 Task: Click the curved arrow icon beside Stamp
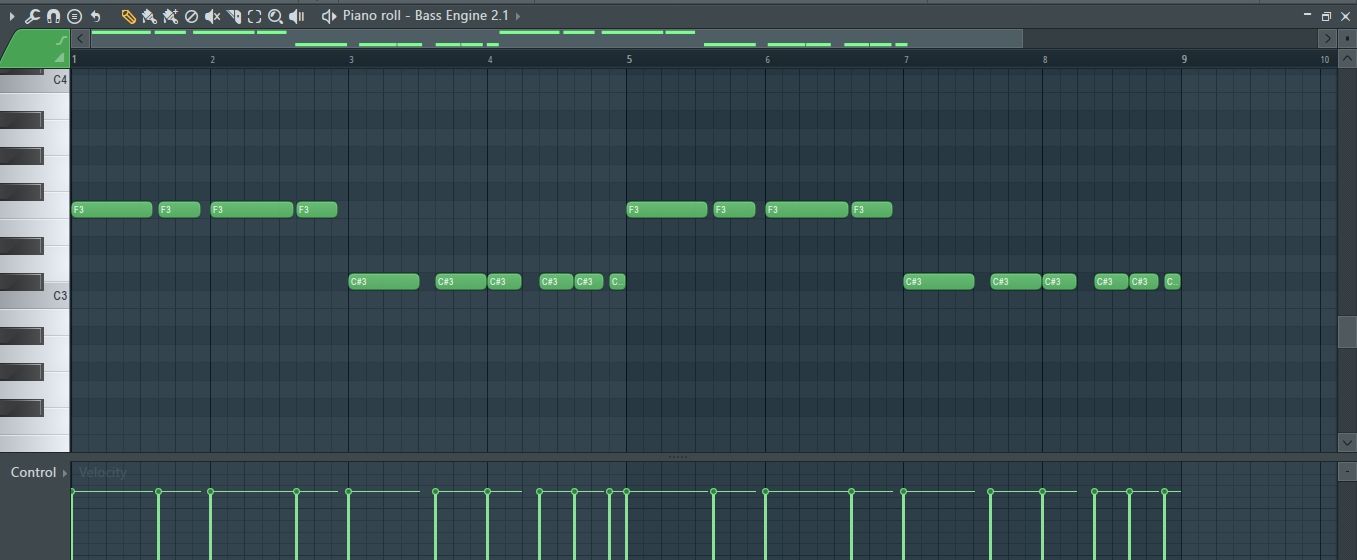[x=95, y=16]
